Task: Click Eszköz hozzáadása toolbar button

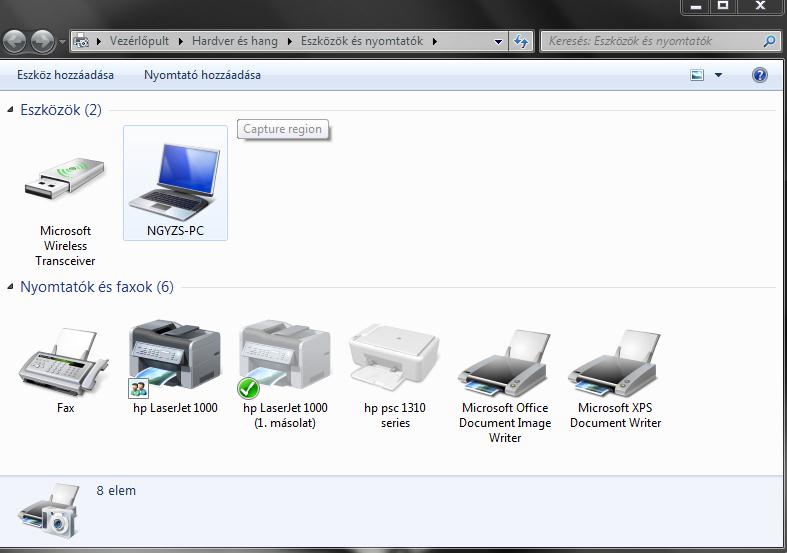Action: 65,75
